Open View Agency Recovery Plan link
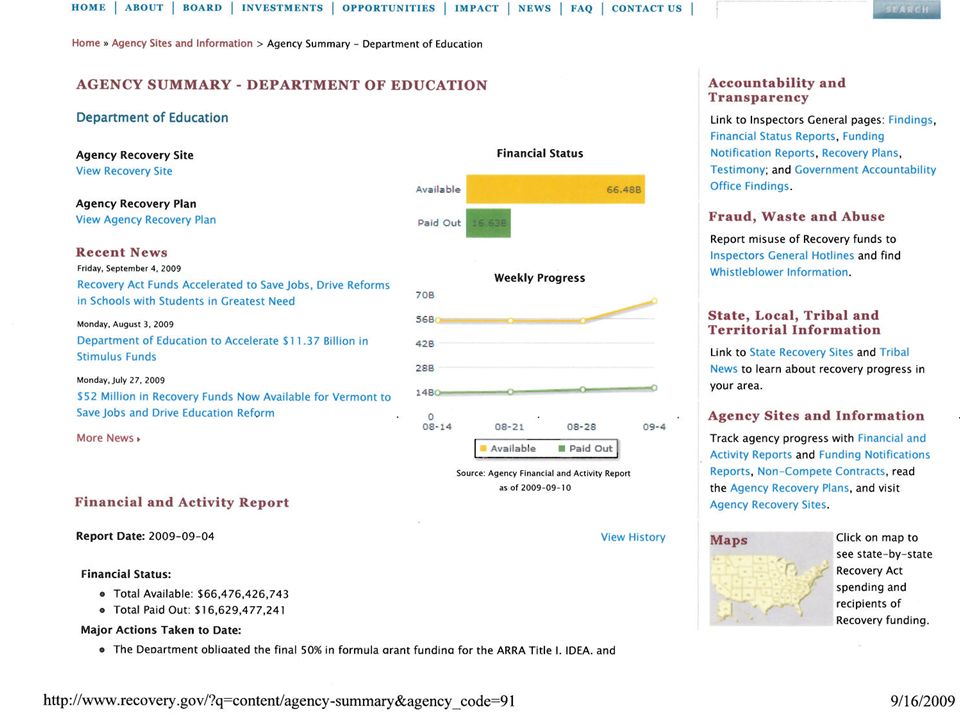 tap(146, 220)
